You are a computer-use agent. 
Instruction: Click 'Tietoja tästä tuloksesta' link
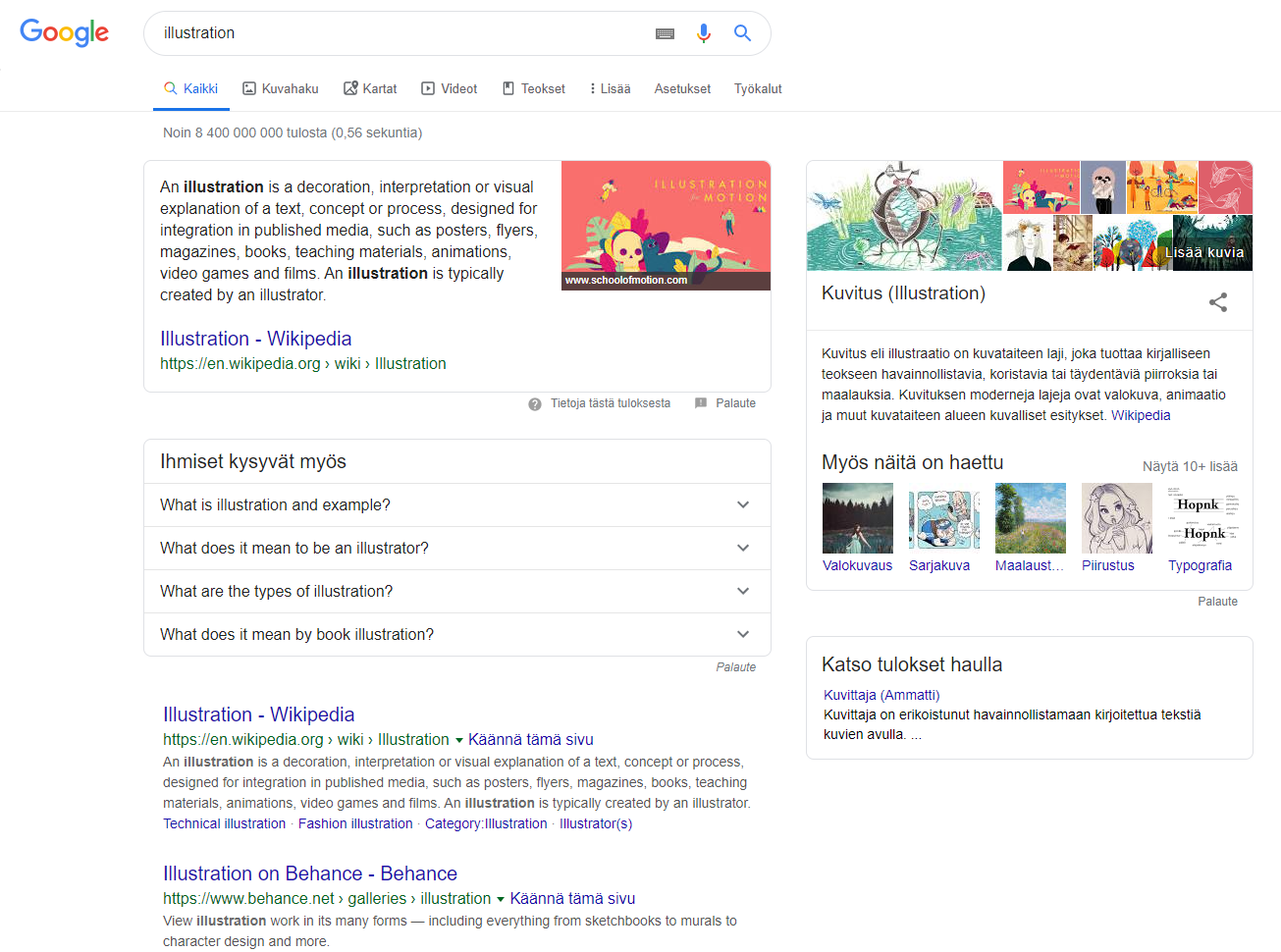611,403
